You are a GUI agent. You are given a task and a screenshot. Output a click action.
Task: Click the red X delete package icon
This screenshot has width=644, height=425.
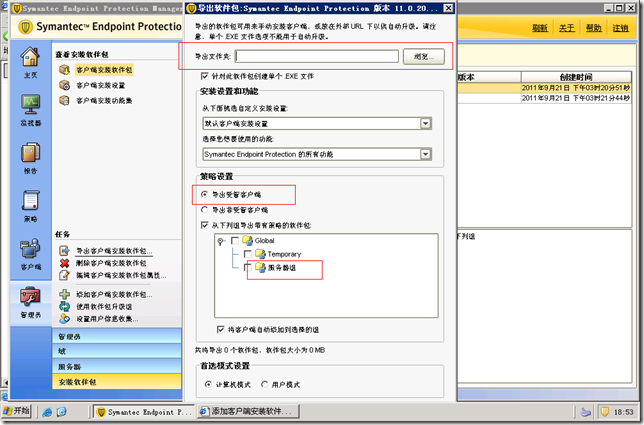[64, 263]
